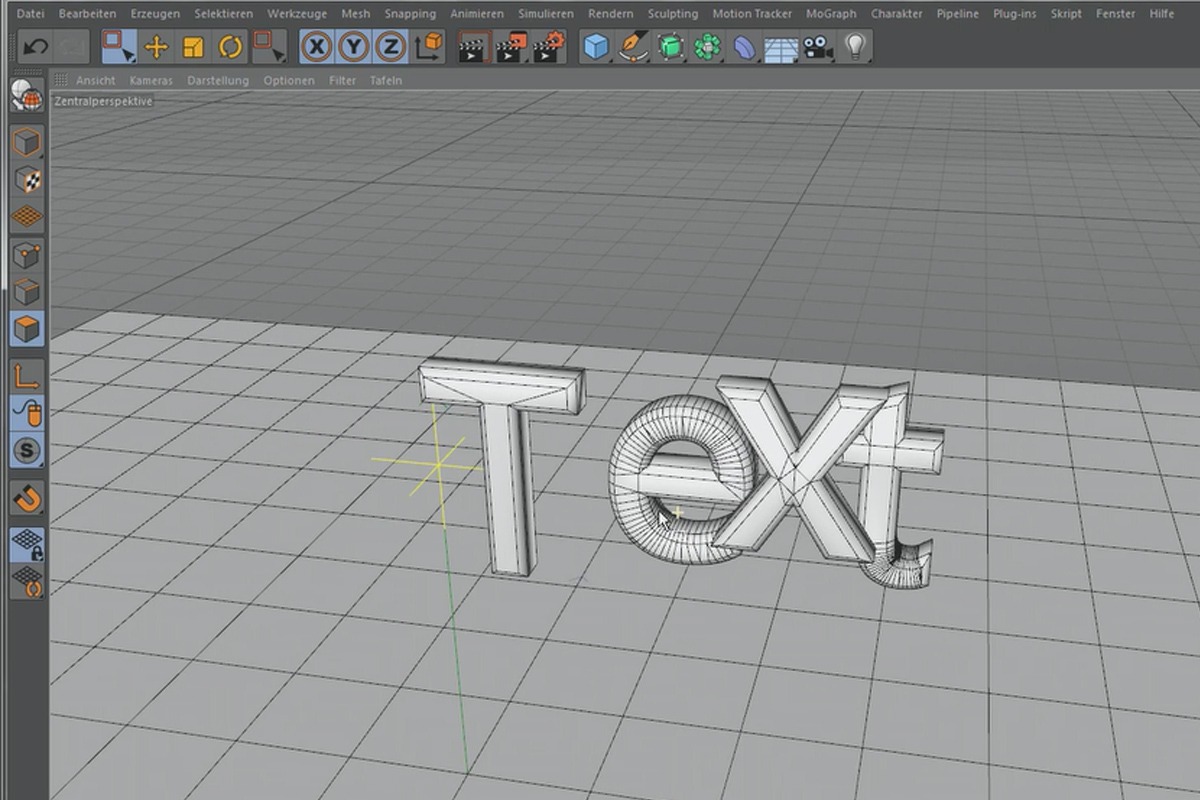Click the viewport grip handle icon
Viewport: 1200px width, 800px height.
(61, 80)
